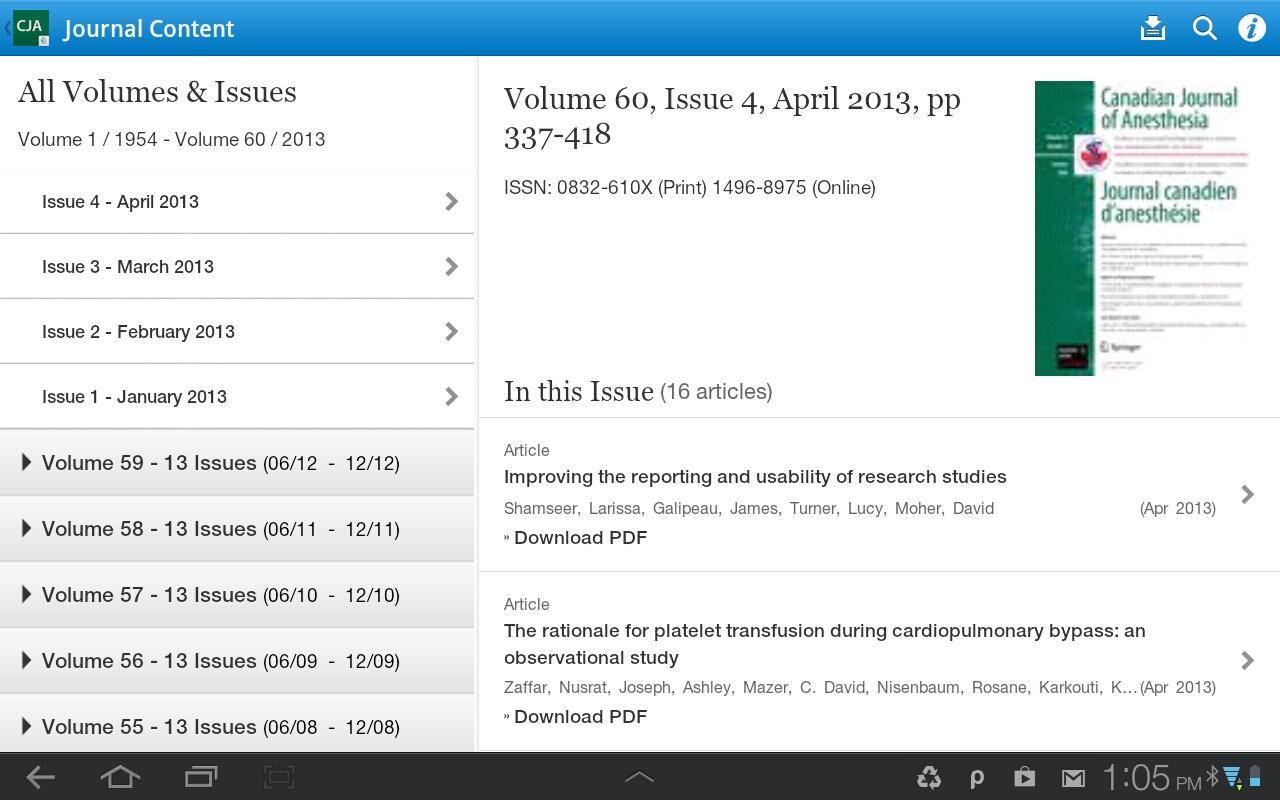Image resolution: width=1280 pixels, height=800 pixels.
Task: Click chevron on Issue 1 row
Action: (x=451, y=396)
